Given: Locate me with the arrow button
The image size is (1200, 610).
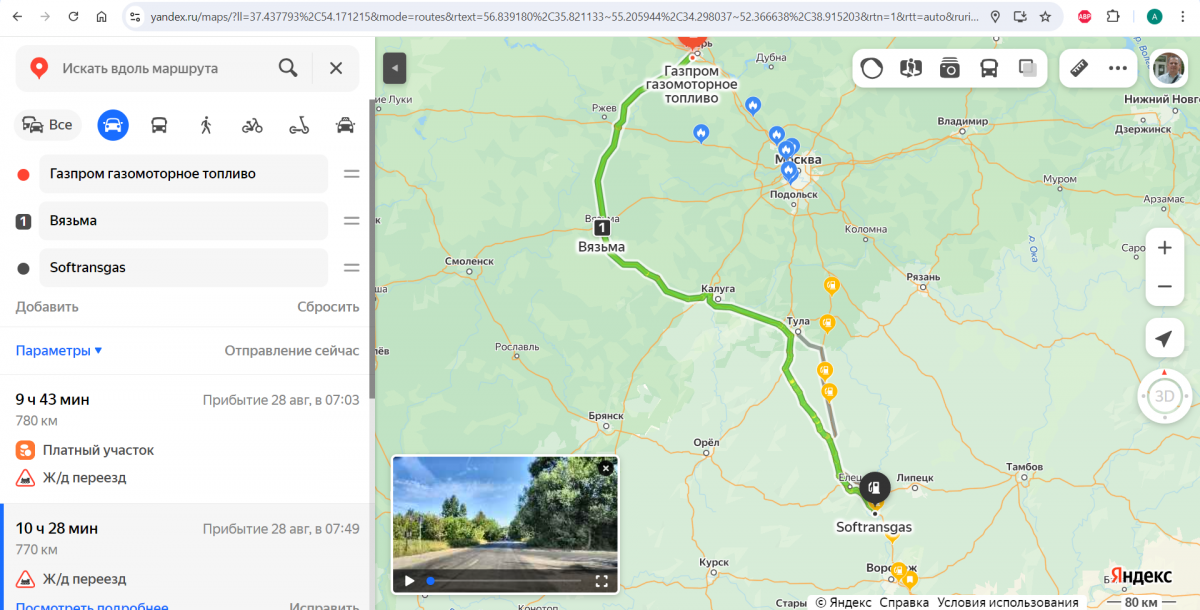Looking at the screenshot, I should coord(1164,339).
